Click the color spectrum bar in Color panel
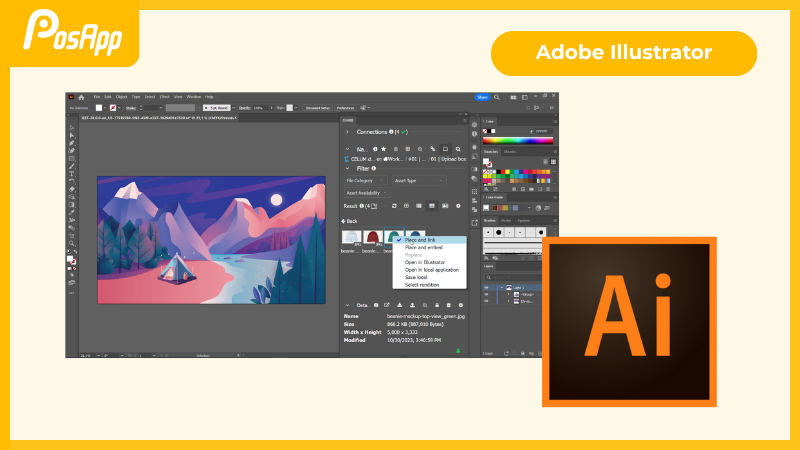 coord(518,140)
